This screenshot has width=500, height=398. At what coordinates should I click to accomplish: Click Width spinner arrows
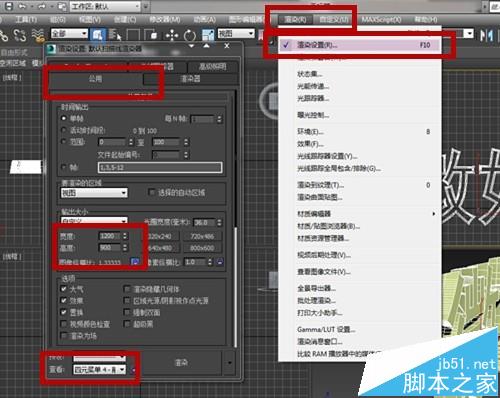click(125, 236)
